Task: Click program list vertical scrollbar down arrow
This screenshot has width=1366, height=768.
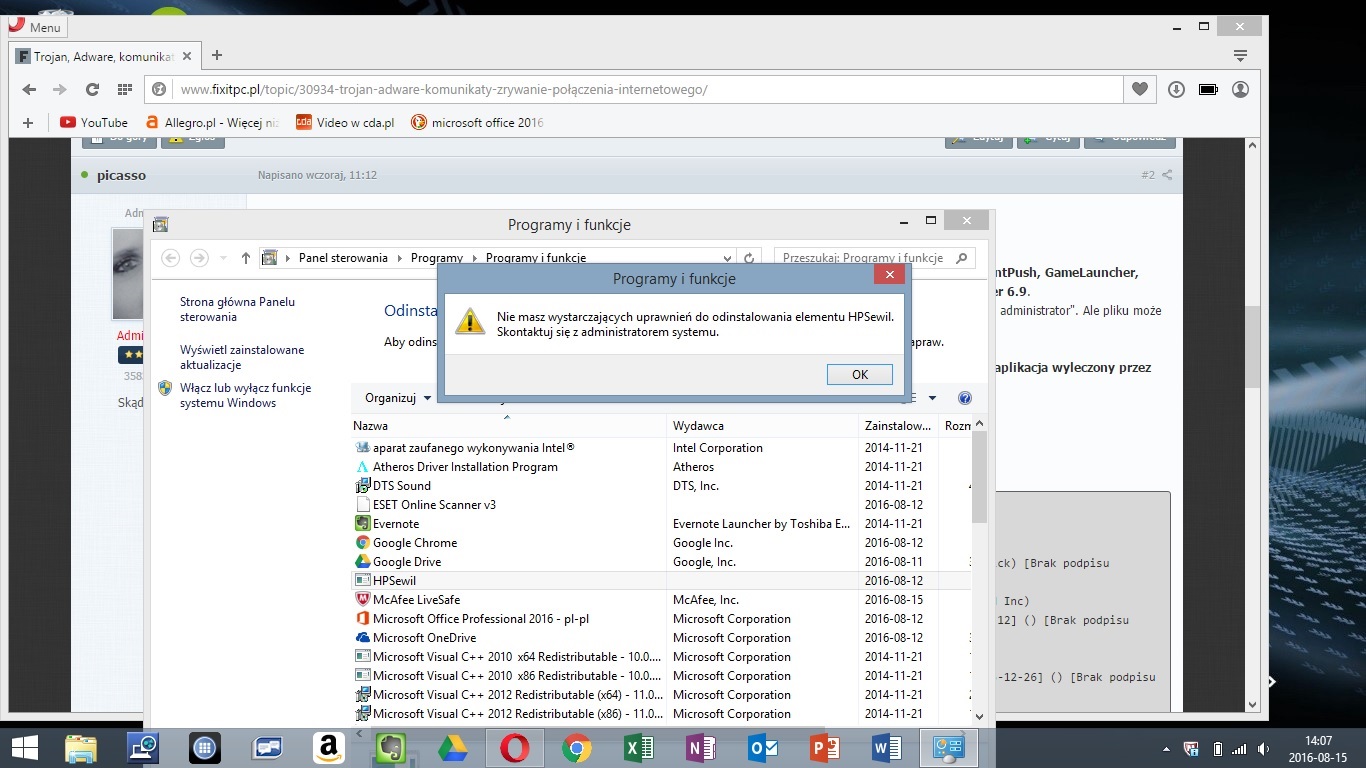Action: coord(979,715)
